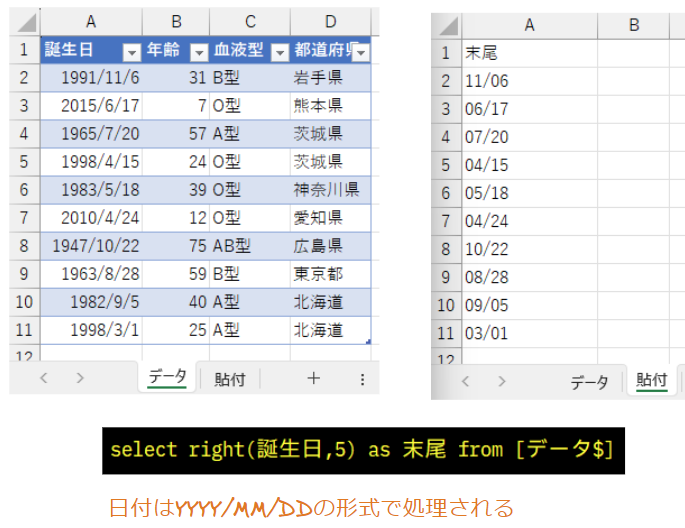
Task: Select column B header in left sheet
Action: pyautogui.click(x=176, y=21)
